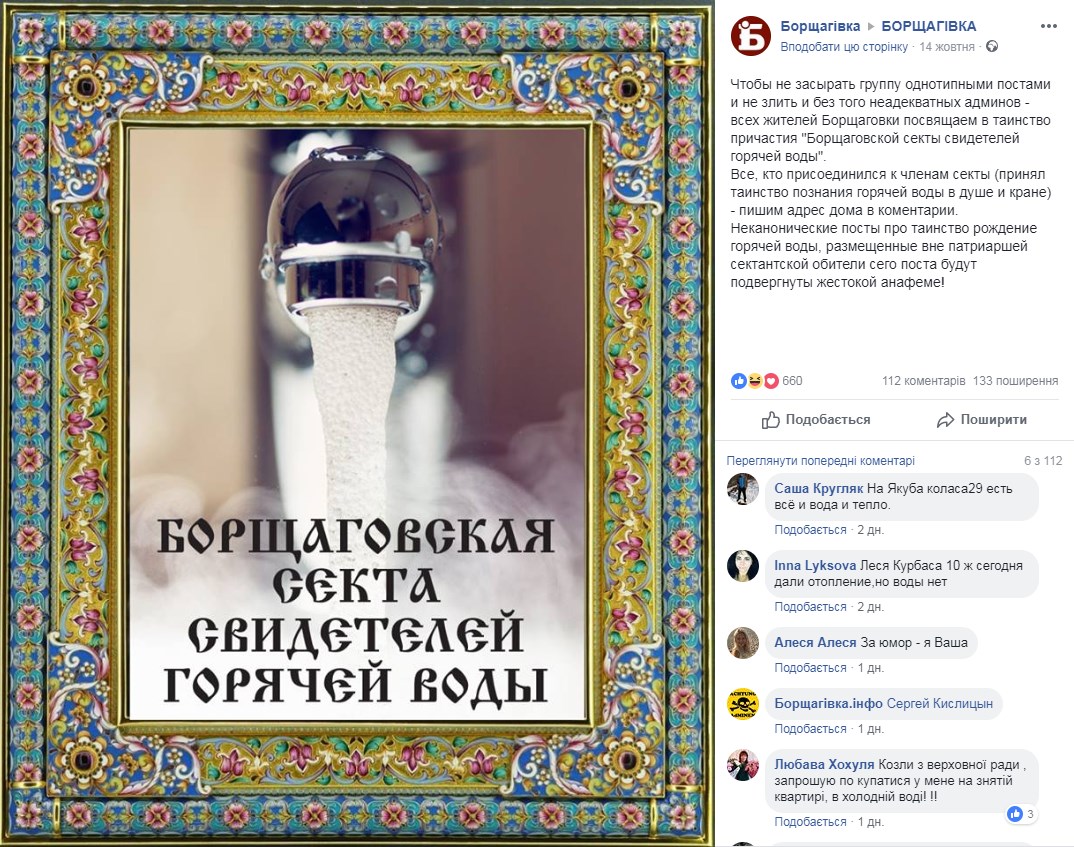Click the heart reaction icon near 660
Image resolution: width=1074 pixels, height=847 pixels.
click(x=771, y=381)
